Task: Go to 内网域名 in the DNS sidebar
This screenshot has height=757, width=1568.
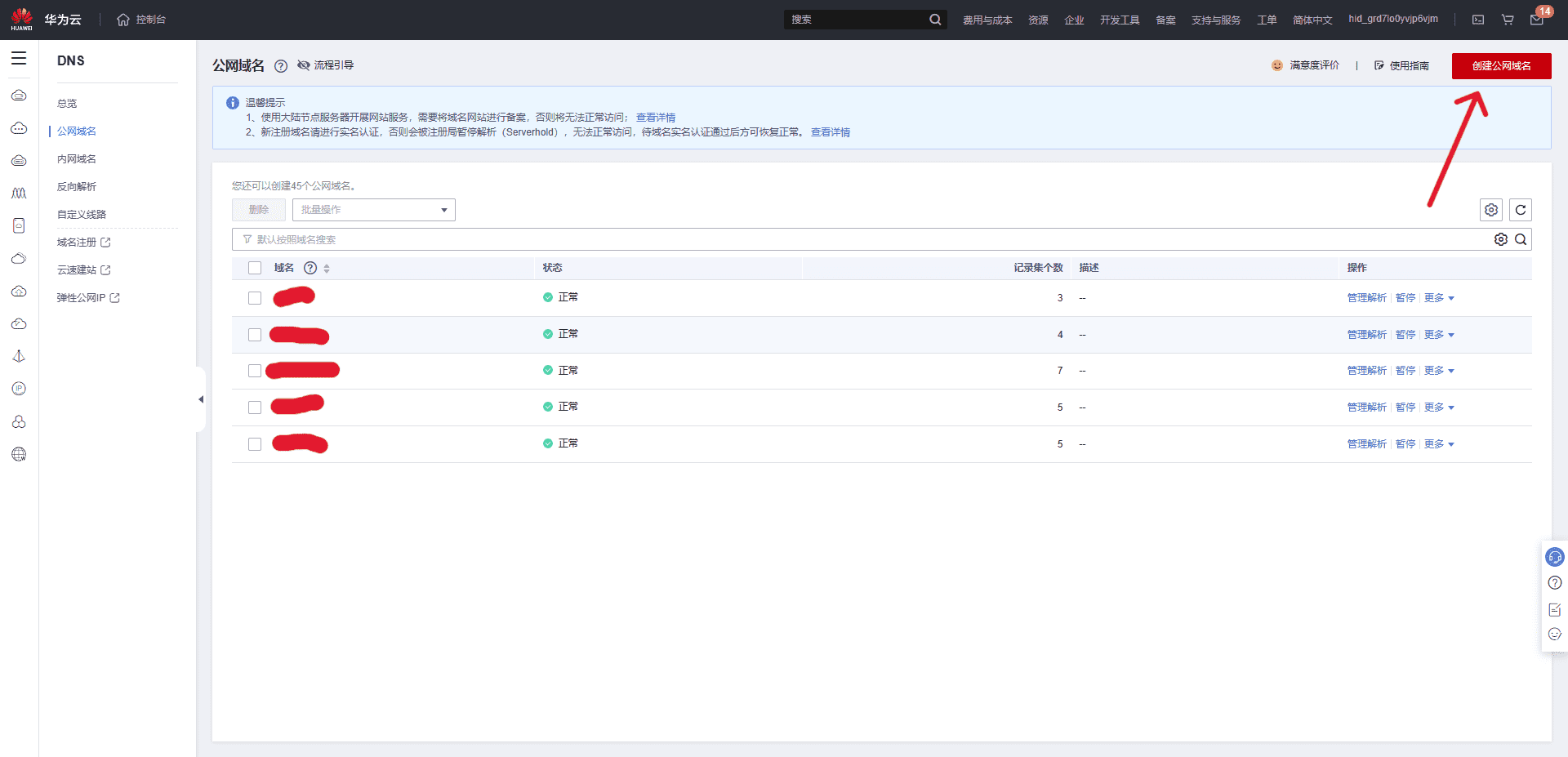Action: click(77, 159)
